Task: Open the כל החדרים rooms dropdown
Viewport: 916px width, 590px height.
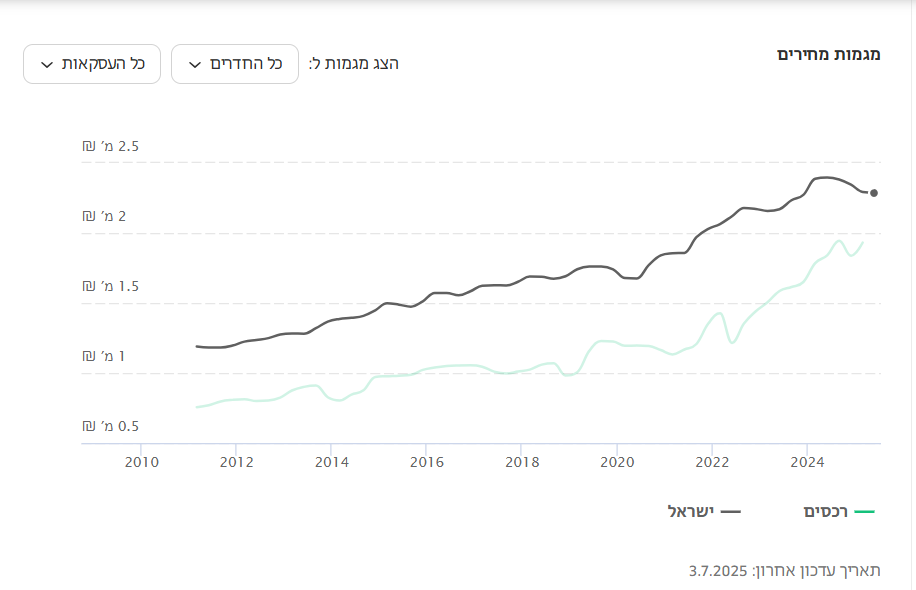Action: tap(235, 64)
